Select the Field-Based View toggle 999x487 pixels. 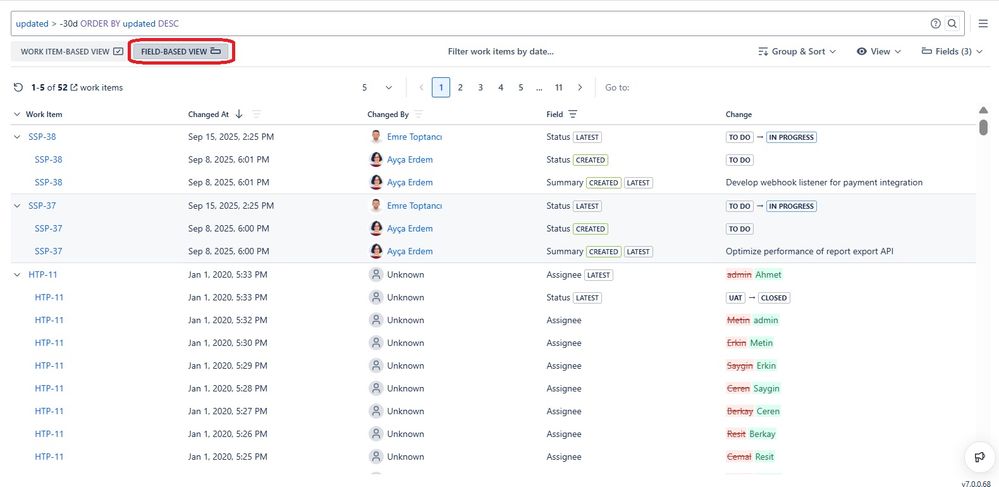click(181, 51)
